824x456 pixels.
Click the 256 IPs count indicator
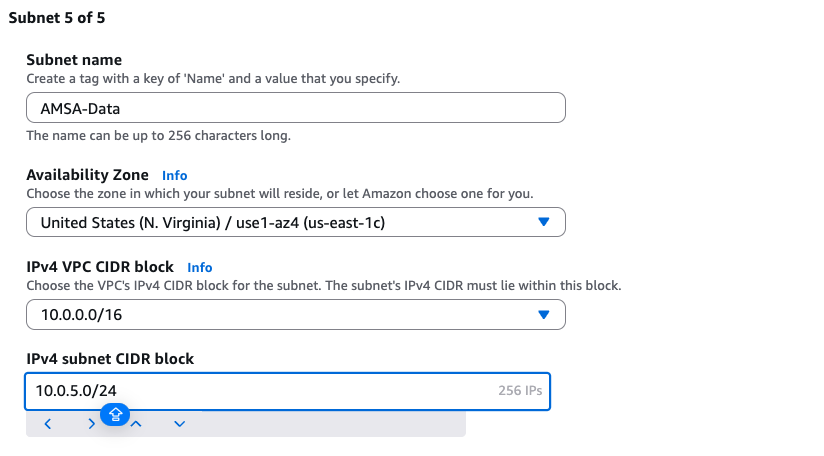[520, 391]
